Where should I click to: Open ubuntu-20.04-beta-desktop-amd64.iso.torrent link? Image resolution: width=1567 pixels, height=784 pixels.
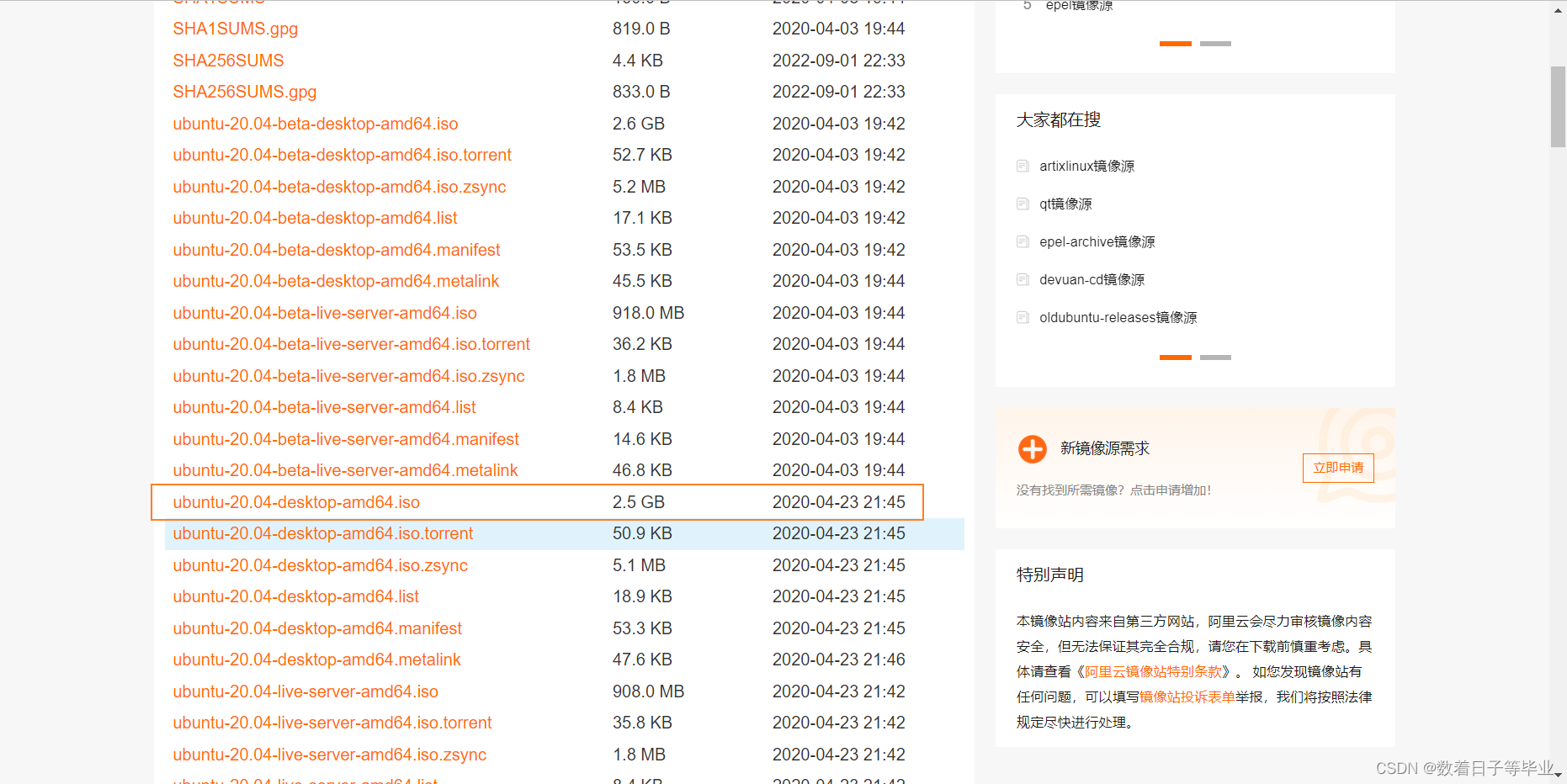tap(343, 155)
